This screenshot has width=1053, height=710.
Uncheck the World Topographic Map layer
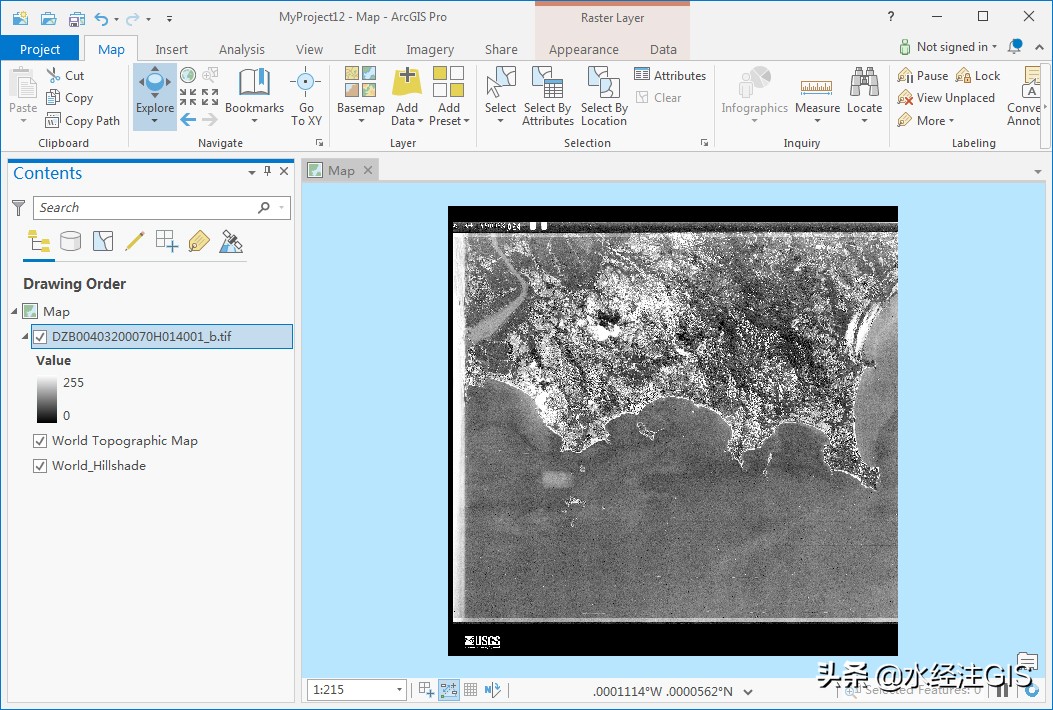40,441
